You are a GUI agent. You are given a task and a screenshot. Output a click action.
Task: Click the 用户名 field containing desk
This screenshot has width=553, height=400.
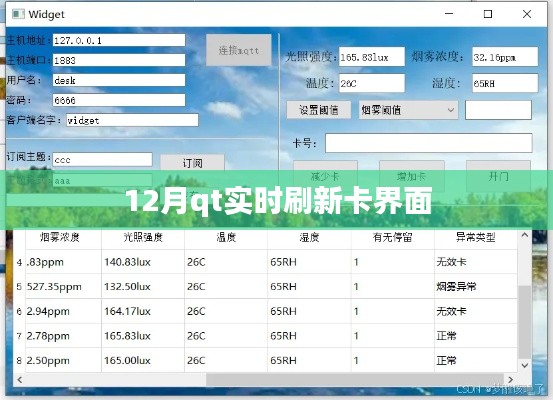119,80
